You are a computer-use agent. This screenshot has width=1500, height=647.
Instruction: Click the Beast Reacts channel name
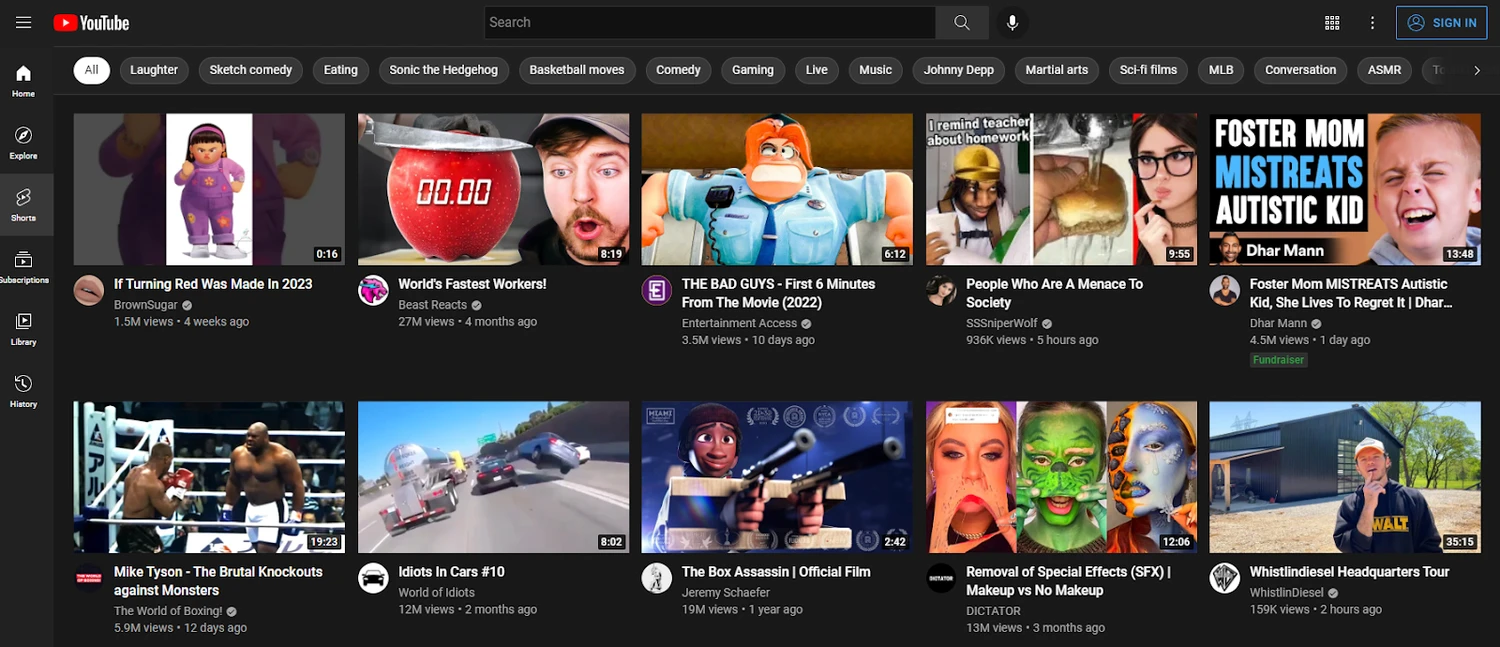point(432,305)
